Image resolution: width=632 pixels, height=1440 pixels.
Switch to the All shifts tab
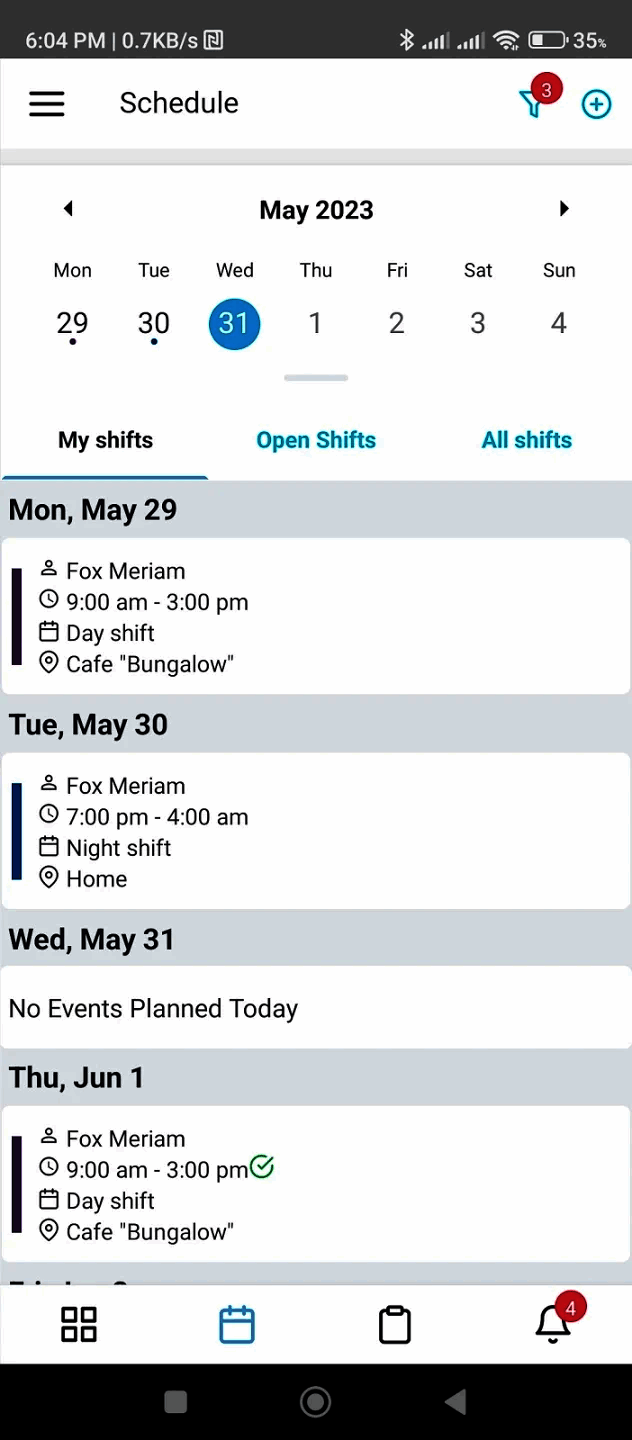coord(527,440)
